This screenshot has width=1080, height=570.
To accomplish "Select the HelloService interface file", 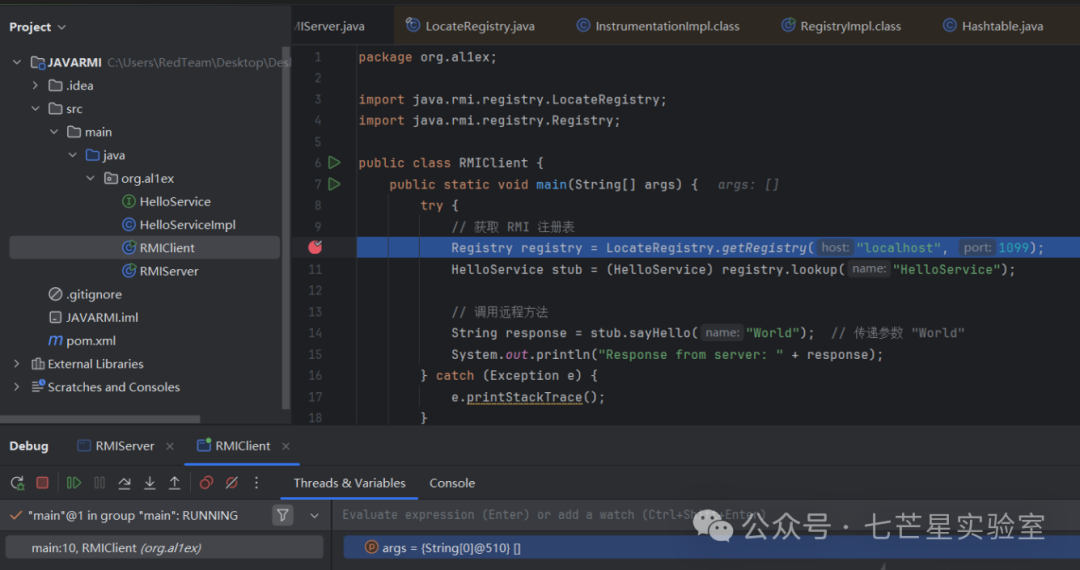I will click(x=166, y=202).
